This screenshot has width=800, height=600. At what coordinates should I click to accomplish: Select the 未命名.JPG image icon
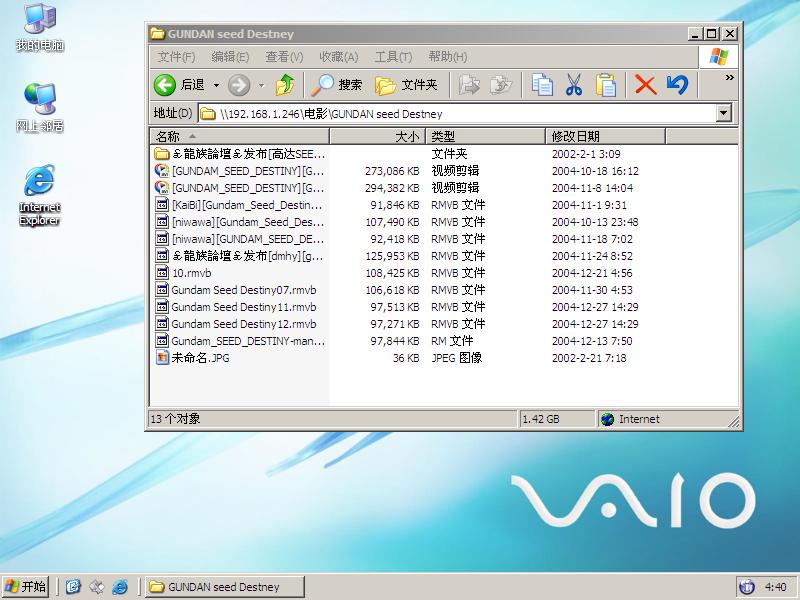tap(162, 358)
